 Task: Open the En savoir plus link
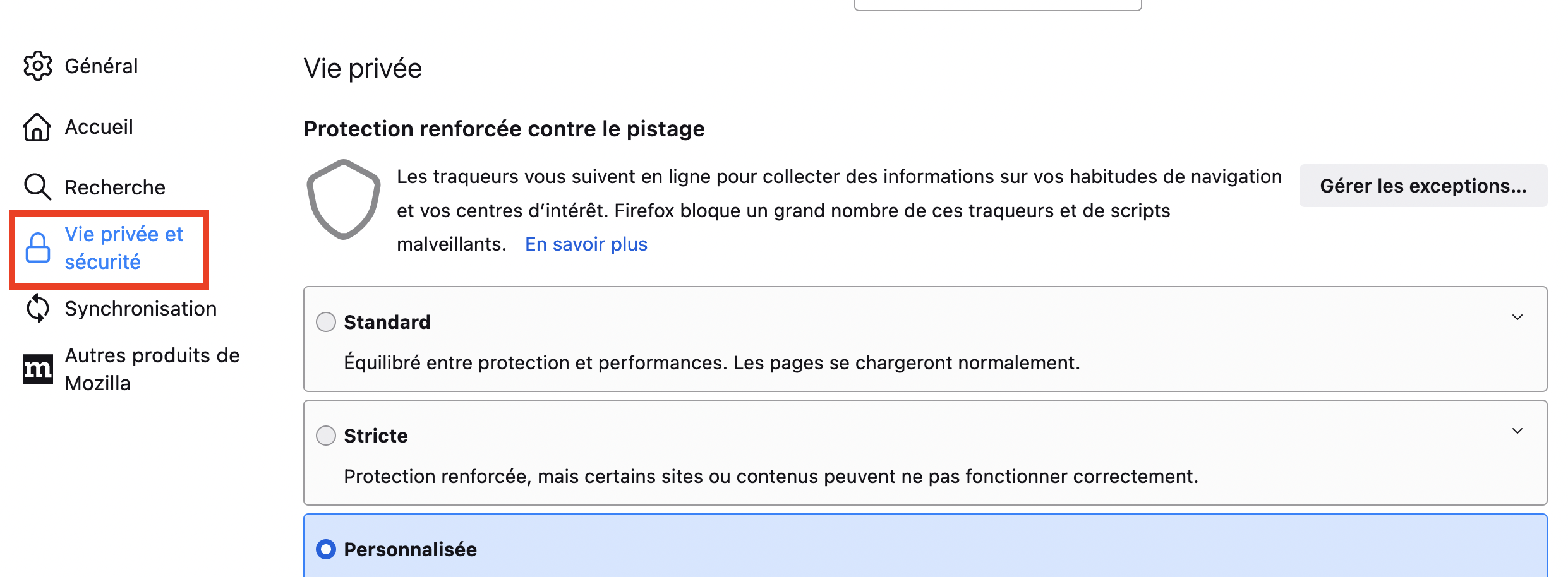[x=586, y=244]
